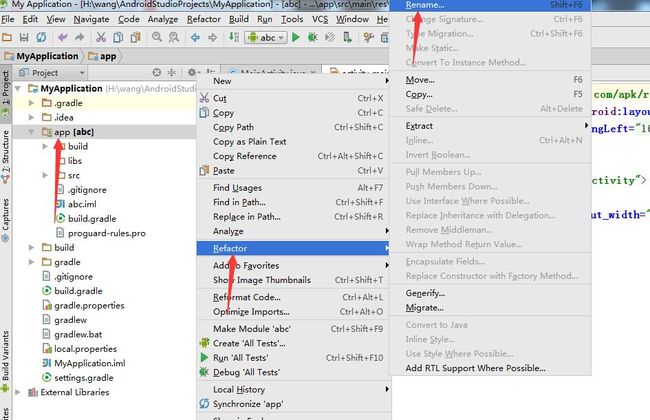Choose Replace in Path... option
The height and width of the screenshot is (420, 650).
tap(294, 216)
